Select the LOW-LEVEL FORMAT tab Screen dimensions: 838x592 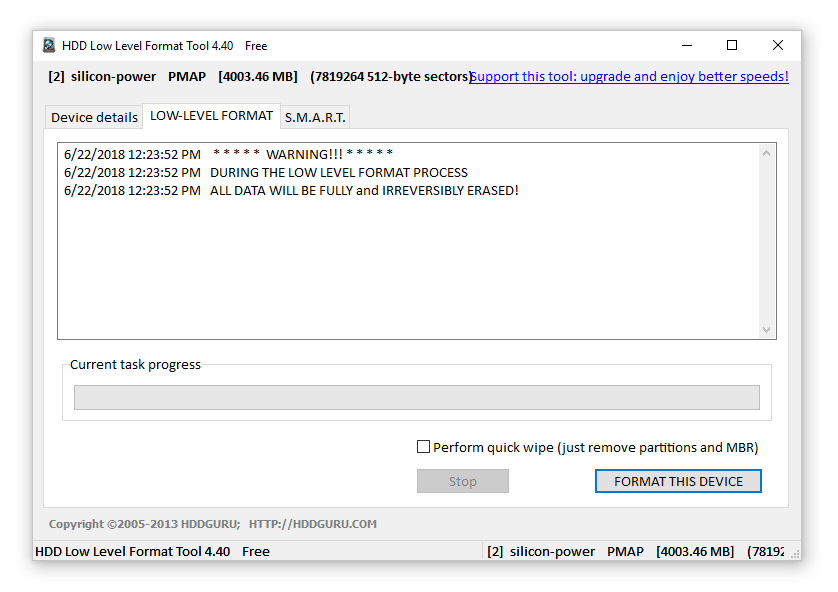(x=211, y=116)
